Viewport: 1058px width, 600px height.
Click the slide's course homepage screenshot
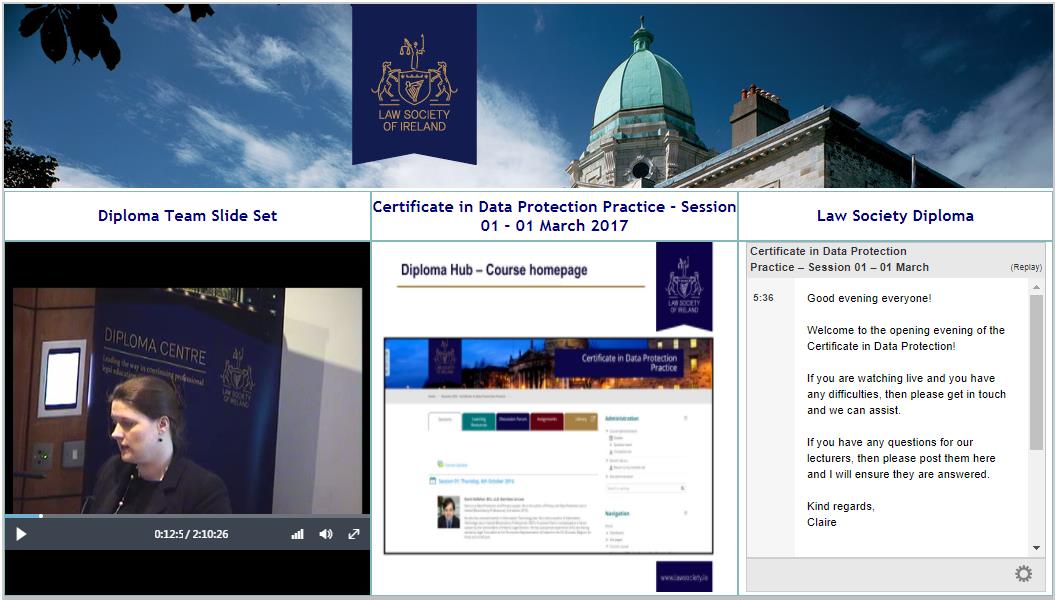[548, 445]
